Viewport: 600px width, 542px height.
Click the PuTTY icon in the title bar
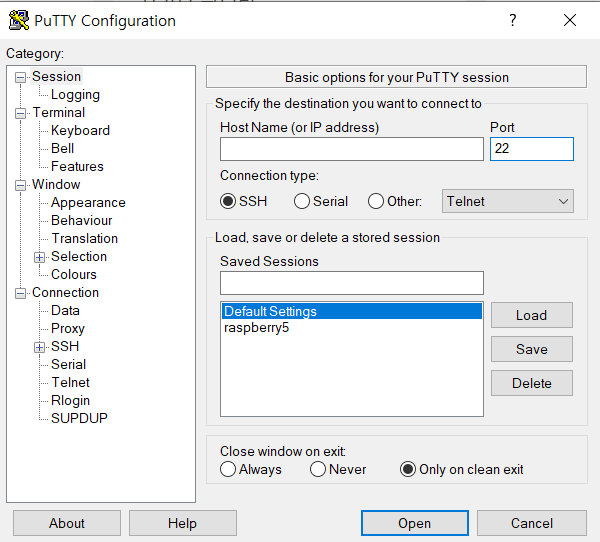click(19, 20)
